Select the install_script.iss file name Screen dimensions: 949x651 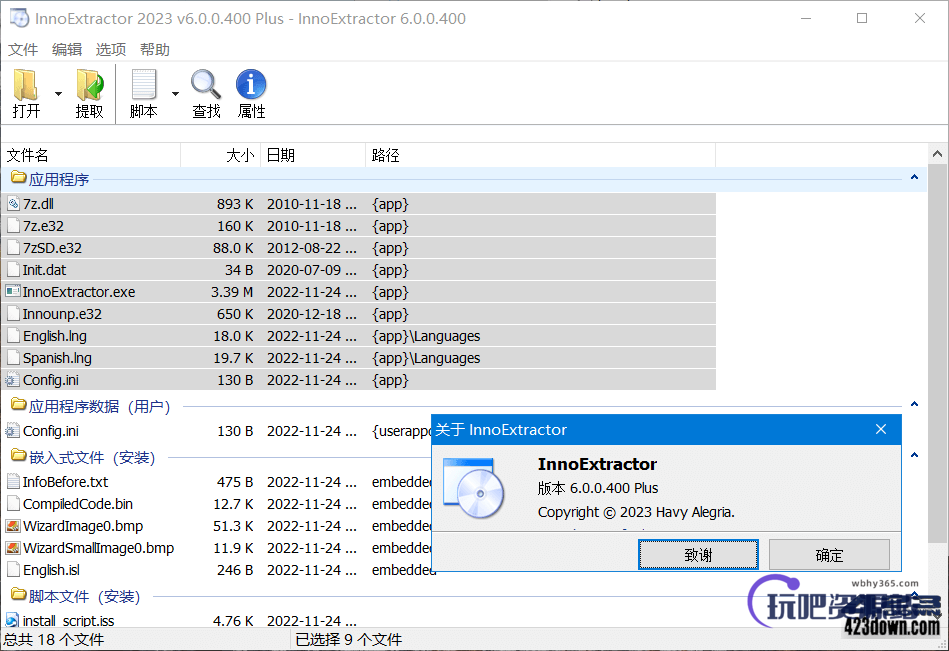tap(68, 620)
